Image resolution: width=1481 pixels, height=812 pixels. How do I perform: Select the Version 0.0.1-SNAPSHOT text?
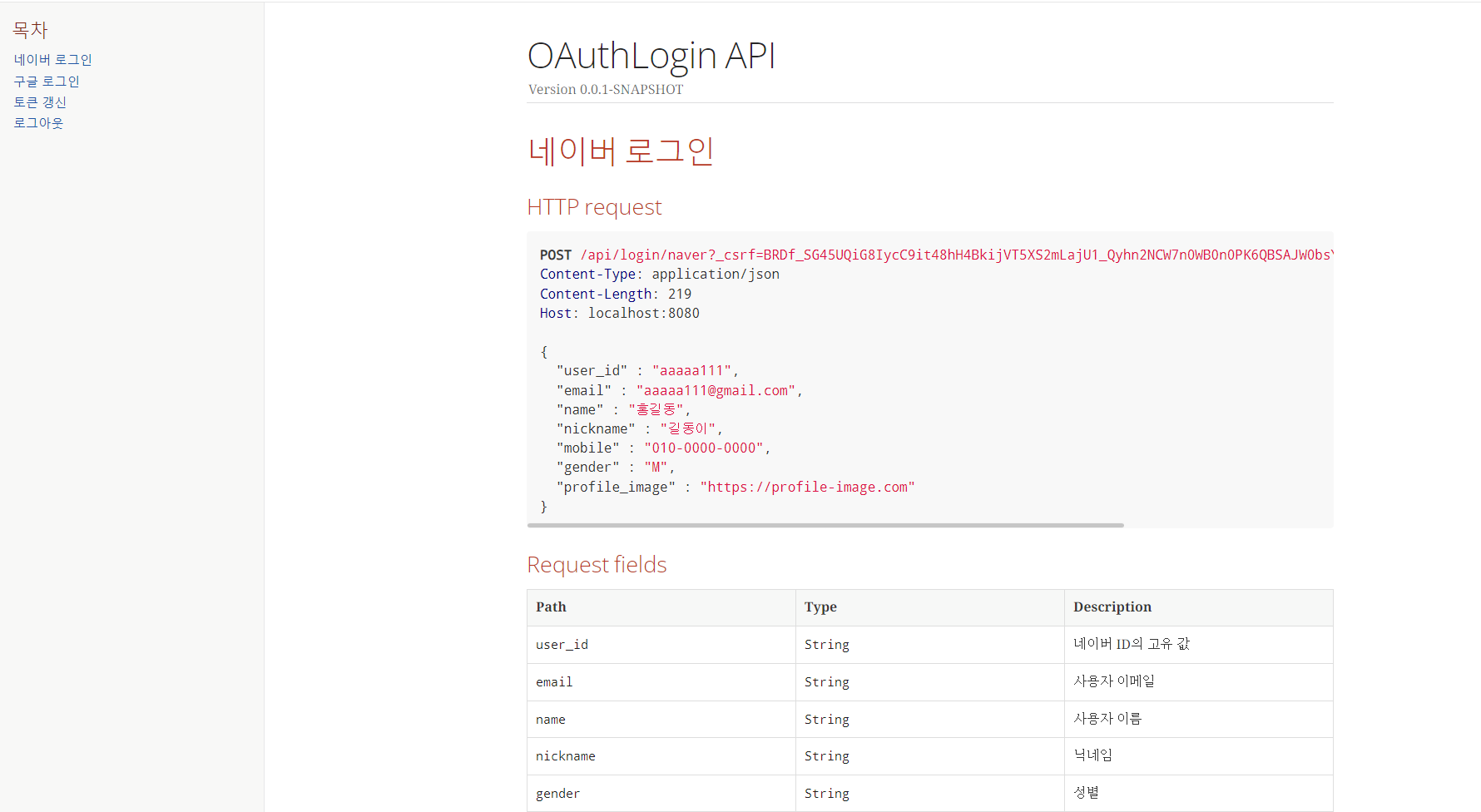[606, 89]
